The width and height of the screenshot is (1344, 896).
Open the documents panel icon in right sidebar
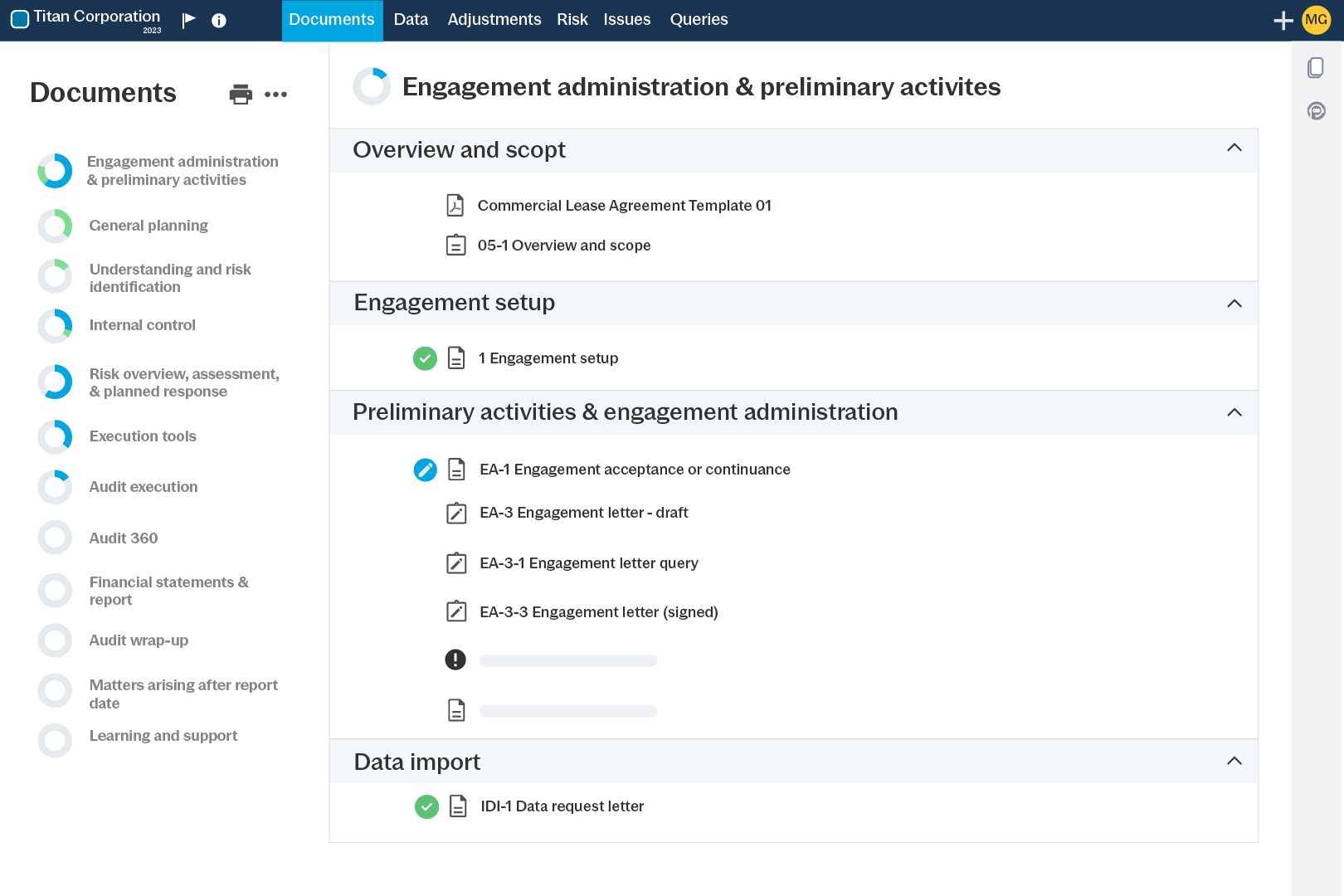[x=1316, y=67]
